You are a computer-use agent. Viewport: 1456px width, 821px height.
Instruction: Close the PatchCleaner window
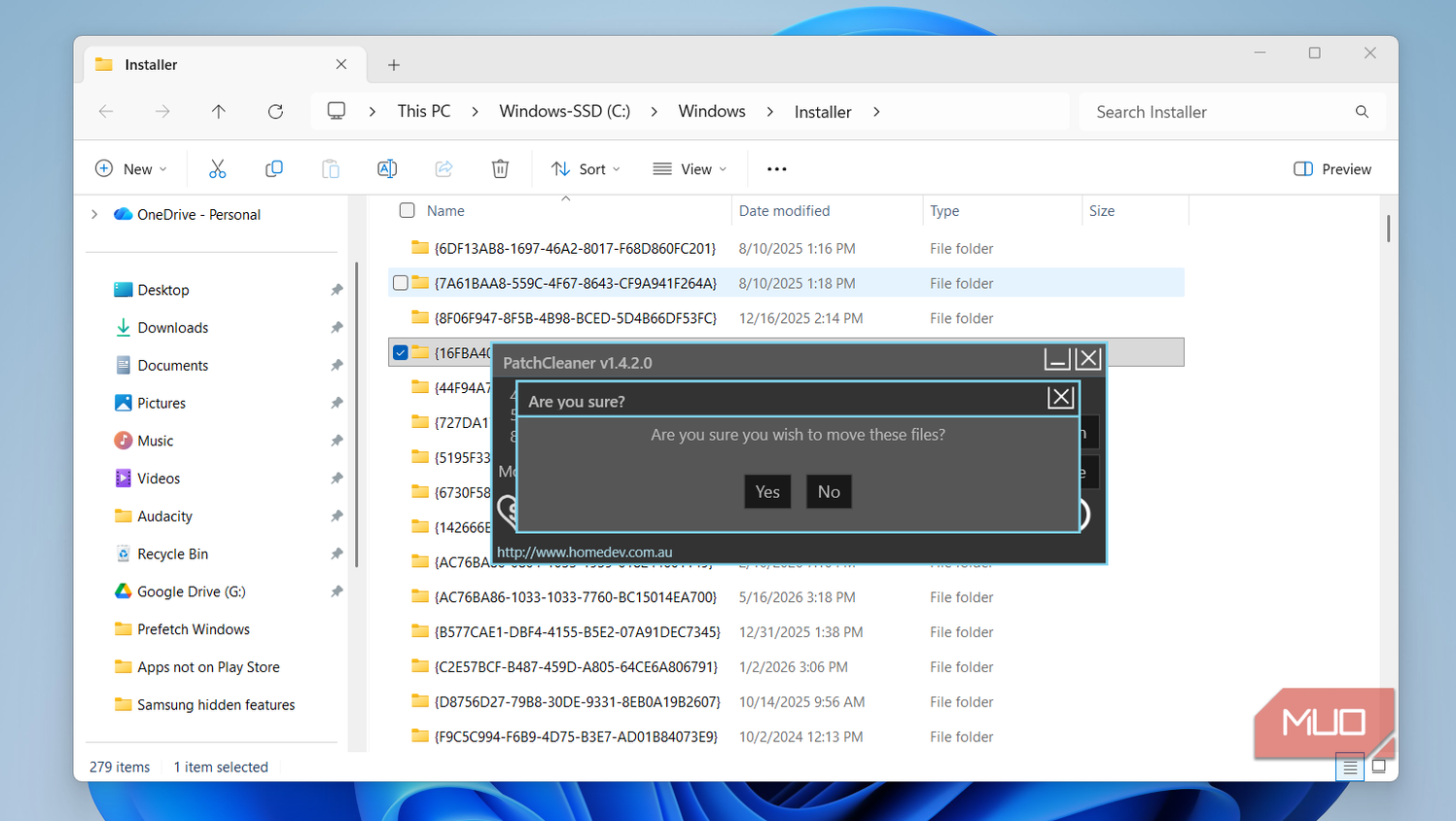click(1088, 359)
